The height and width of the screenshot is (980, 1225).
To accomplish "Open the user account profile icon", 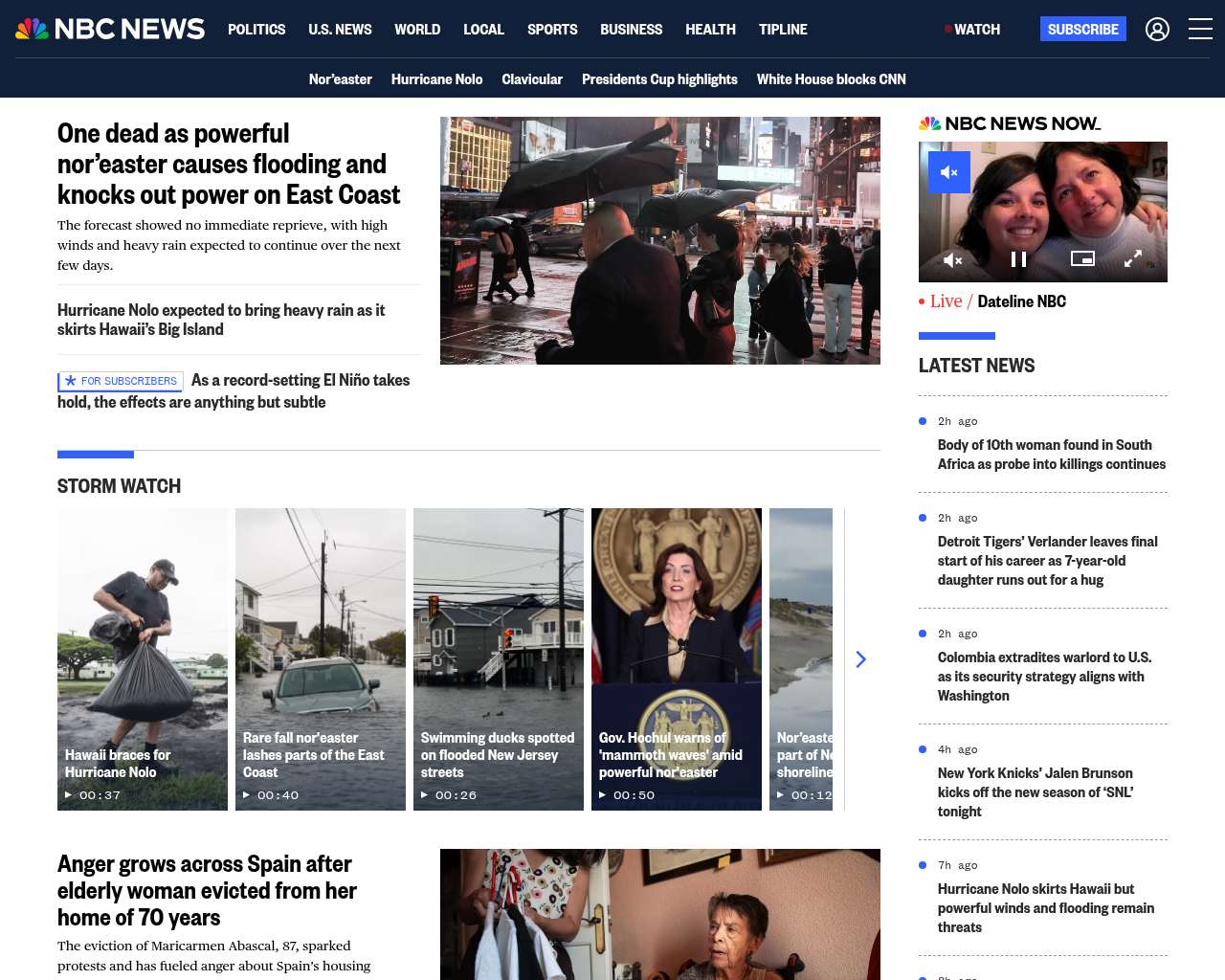I will pos(1157,30).
